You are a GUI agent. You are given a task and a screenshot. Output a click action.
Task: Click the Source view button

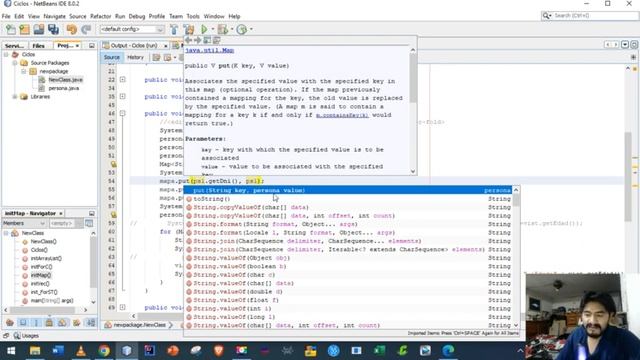pyautogui.click(x=111, y=58)
